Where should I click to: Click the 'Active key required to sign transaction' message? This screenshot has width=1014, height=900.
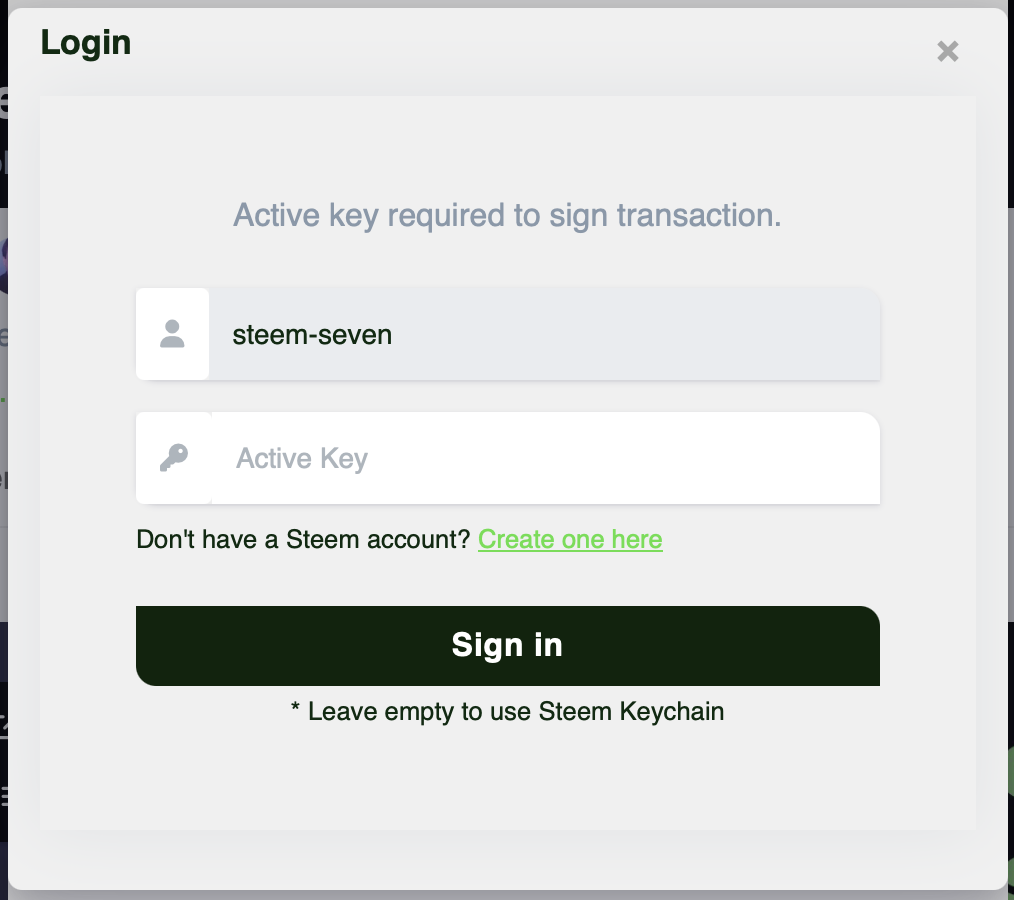click(507, 215)
